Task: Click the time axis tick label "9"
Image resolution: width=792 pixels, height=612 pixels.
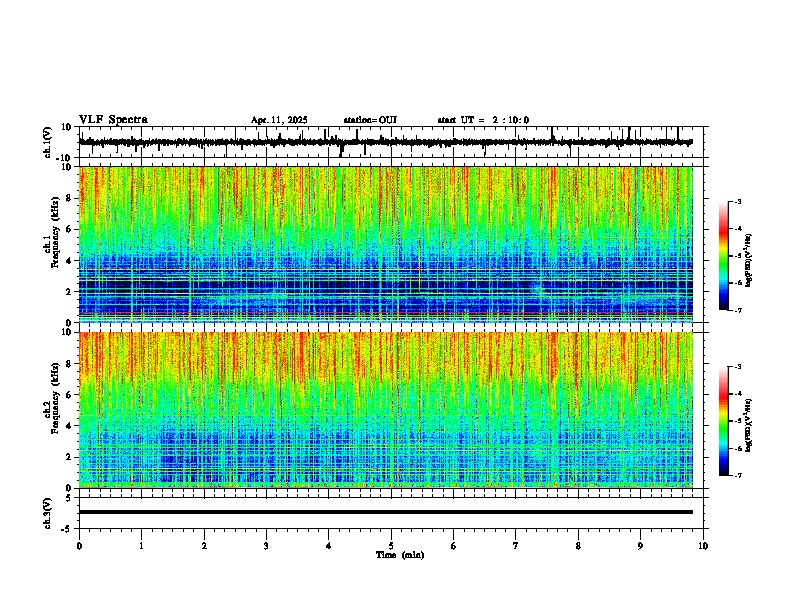Action: coord(640,546)
